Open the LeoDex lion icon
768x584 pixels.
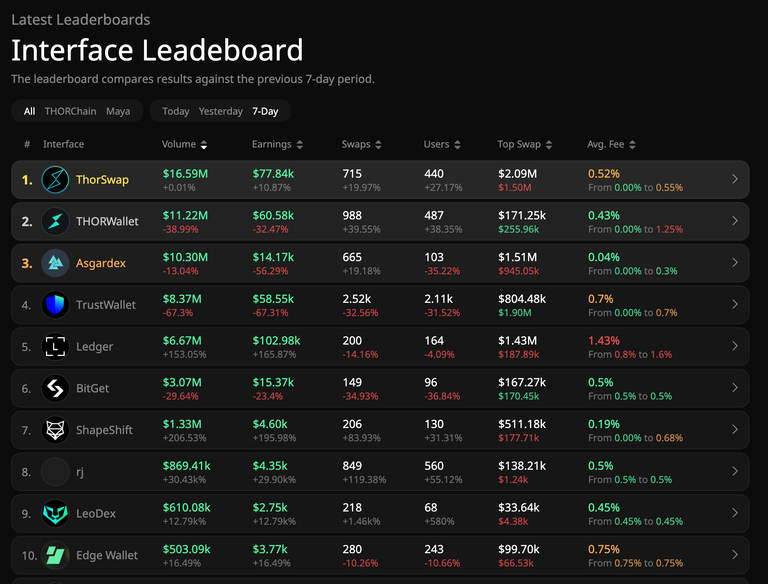55,513
